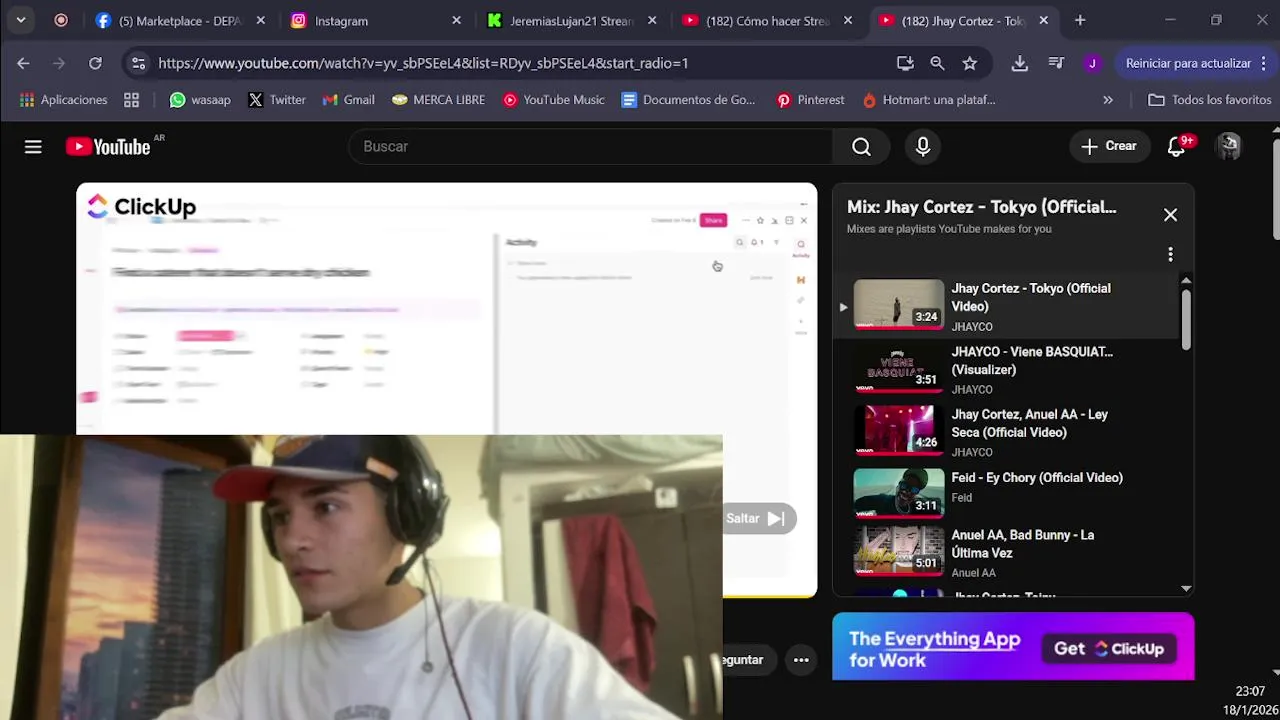Open tab groups grid icon in bookmarks bar

click(131, 100)
